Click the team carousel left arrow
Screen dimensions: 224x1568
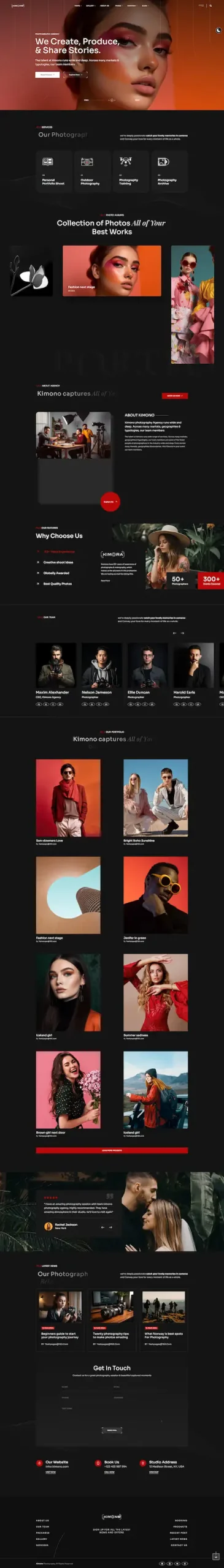coord(174,633)
